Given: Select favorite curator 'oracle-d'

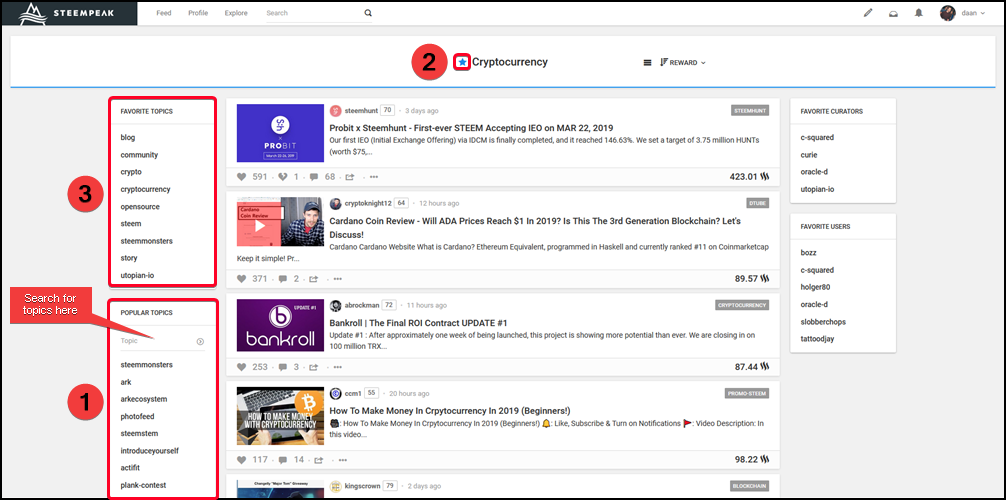Looking at the screenshot, I should [x=814, y=172].
